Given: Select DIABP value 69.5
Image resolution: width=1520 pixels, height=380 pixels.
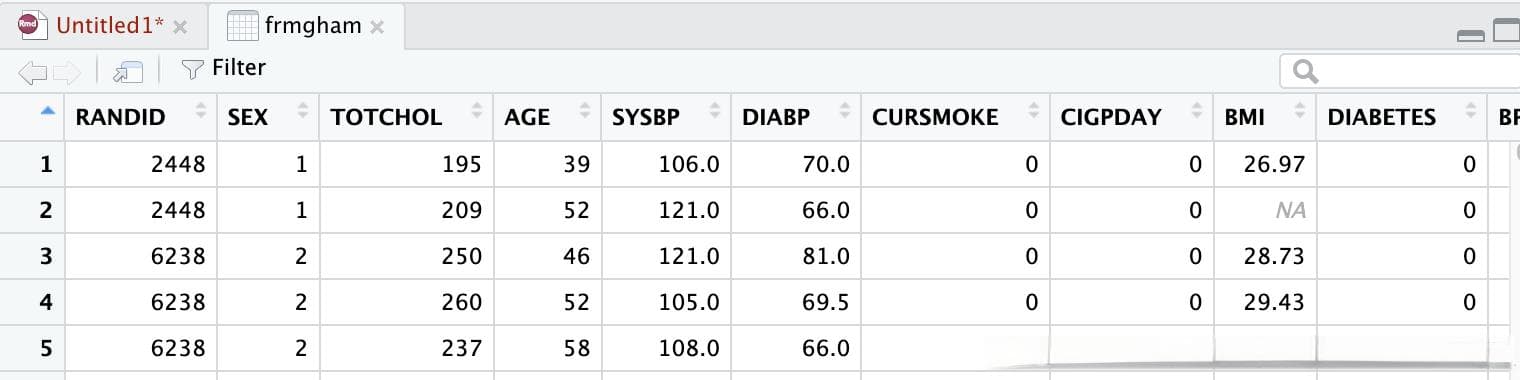Looking at the screenshot, I should pyautogui.click(x=826, y=302).
